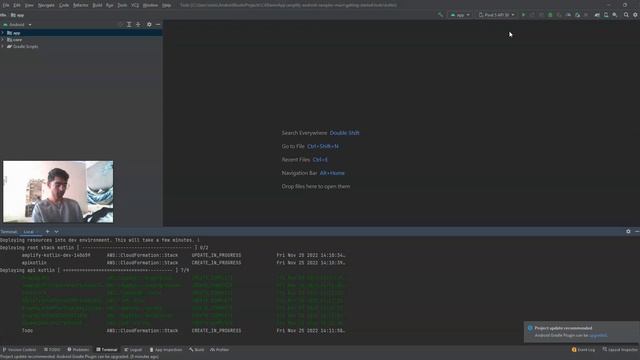Expand the Gradle Scripts node
Image resolution: width=640 pixels, height=360 pixels.
pos(3,47)
